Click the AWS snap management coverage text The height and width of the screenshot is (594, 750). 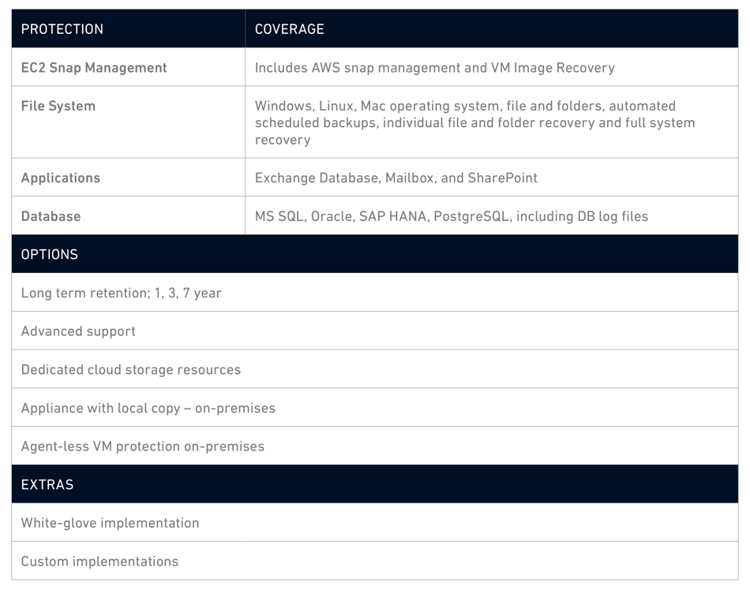pos(434,68)
